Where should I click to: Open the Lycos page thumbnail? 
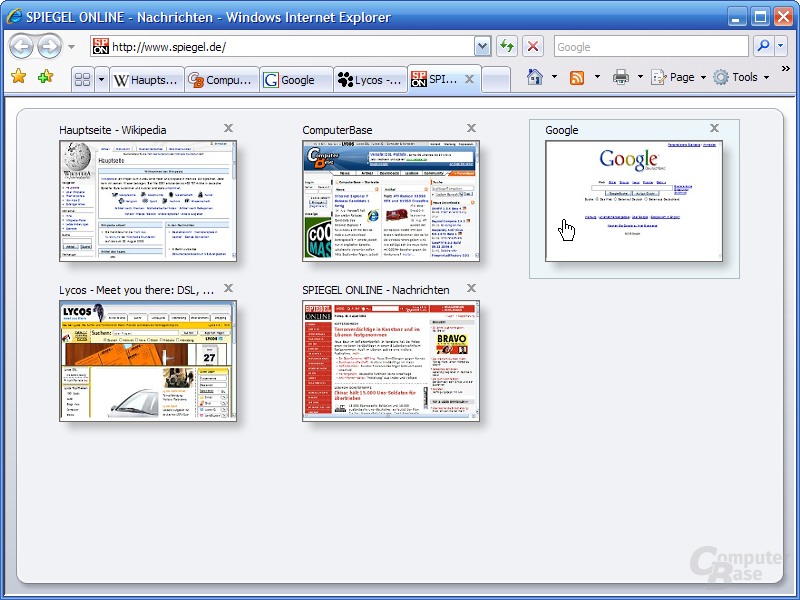[148, 361]
